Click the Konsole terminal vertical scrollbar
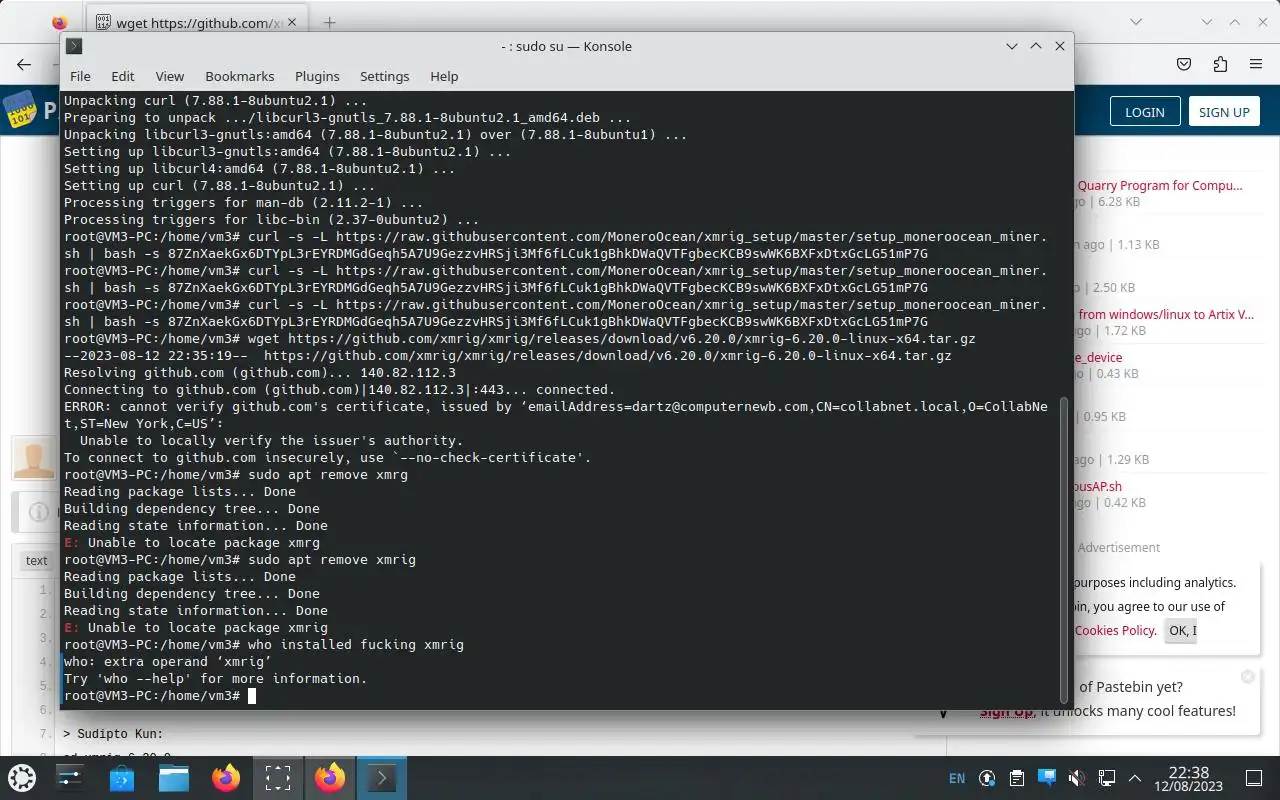Image resolution: width=1280 pixels, height=800 pixels. coord(1064,549)
